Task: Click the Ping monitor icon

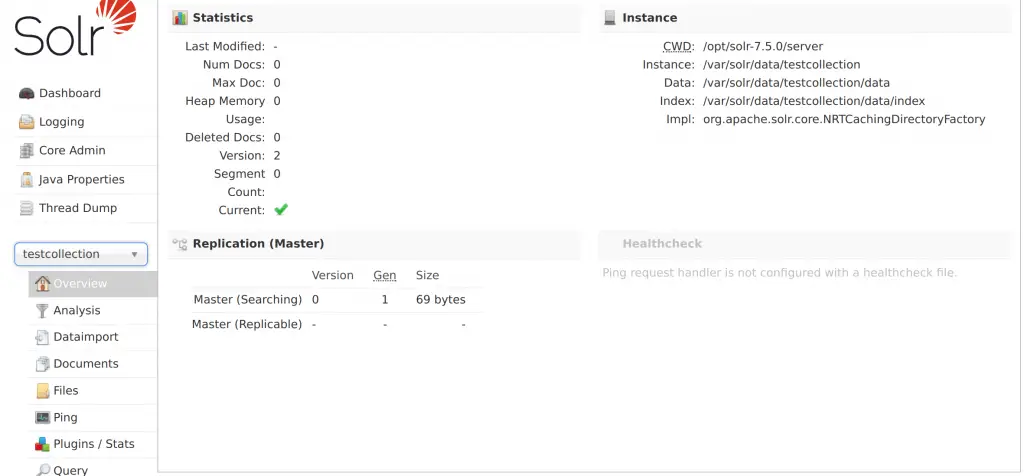Action: coord(42,417)
